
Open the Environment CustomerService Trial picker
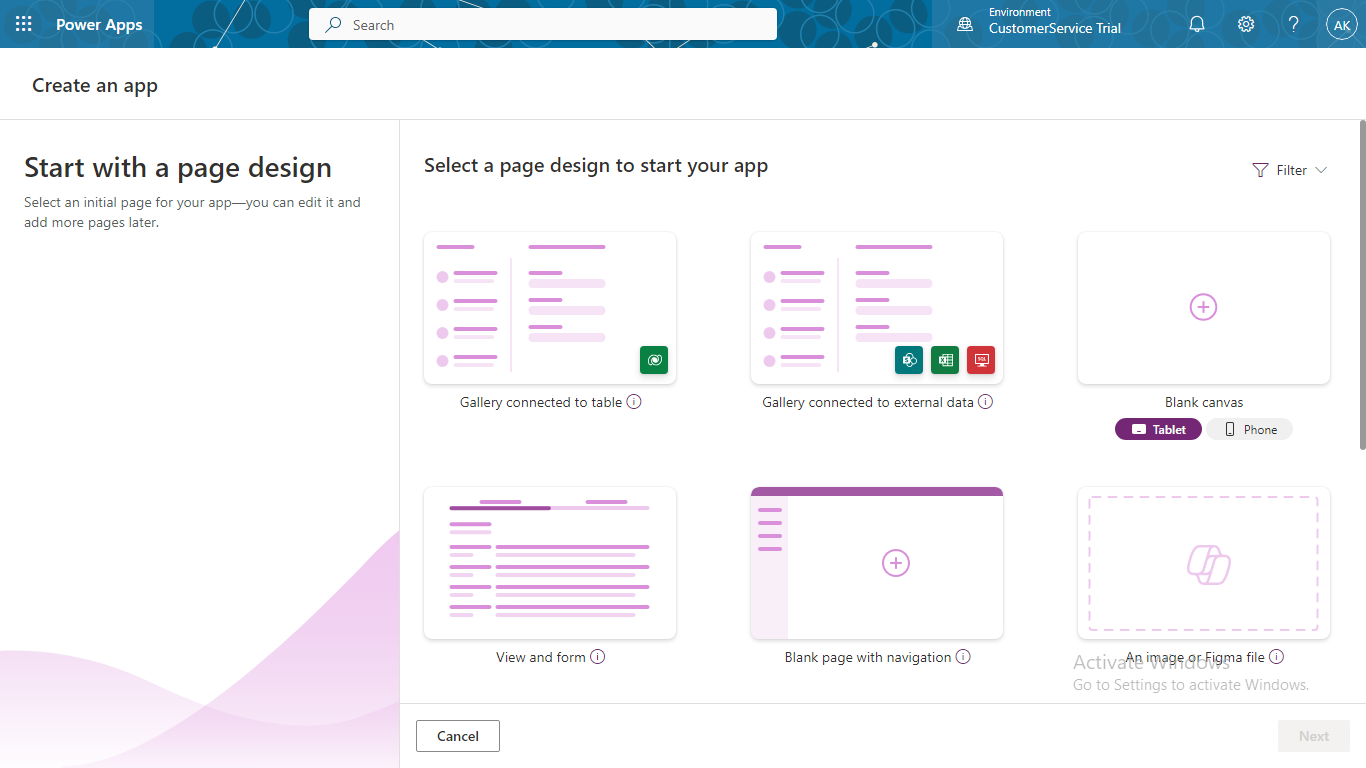(x=1040, y=24)
